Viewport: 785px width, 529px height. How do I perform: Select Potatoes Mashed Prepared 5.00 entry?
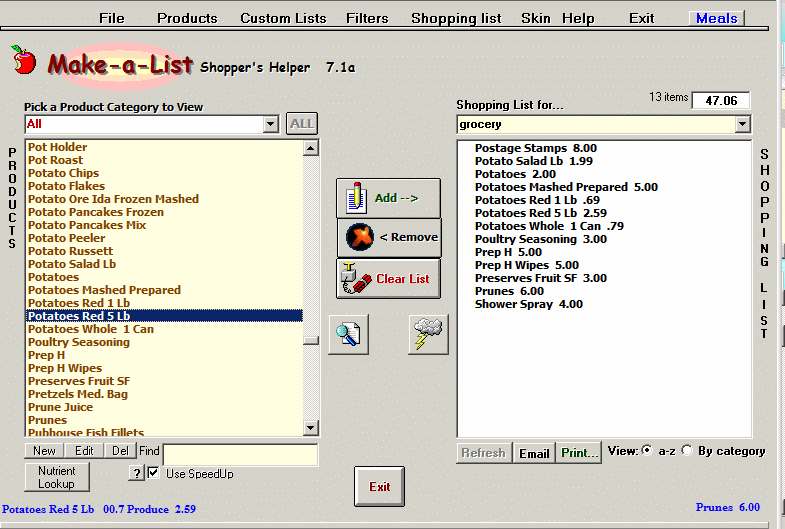(x=566, y=187)
